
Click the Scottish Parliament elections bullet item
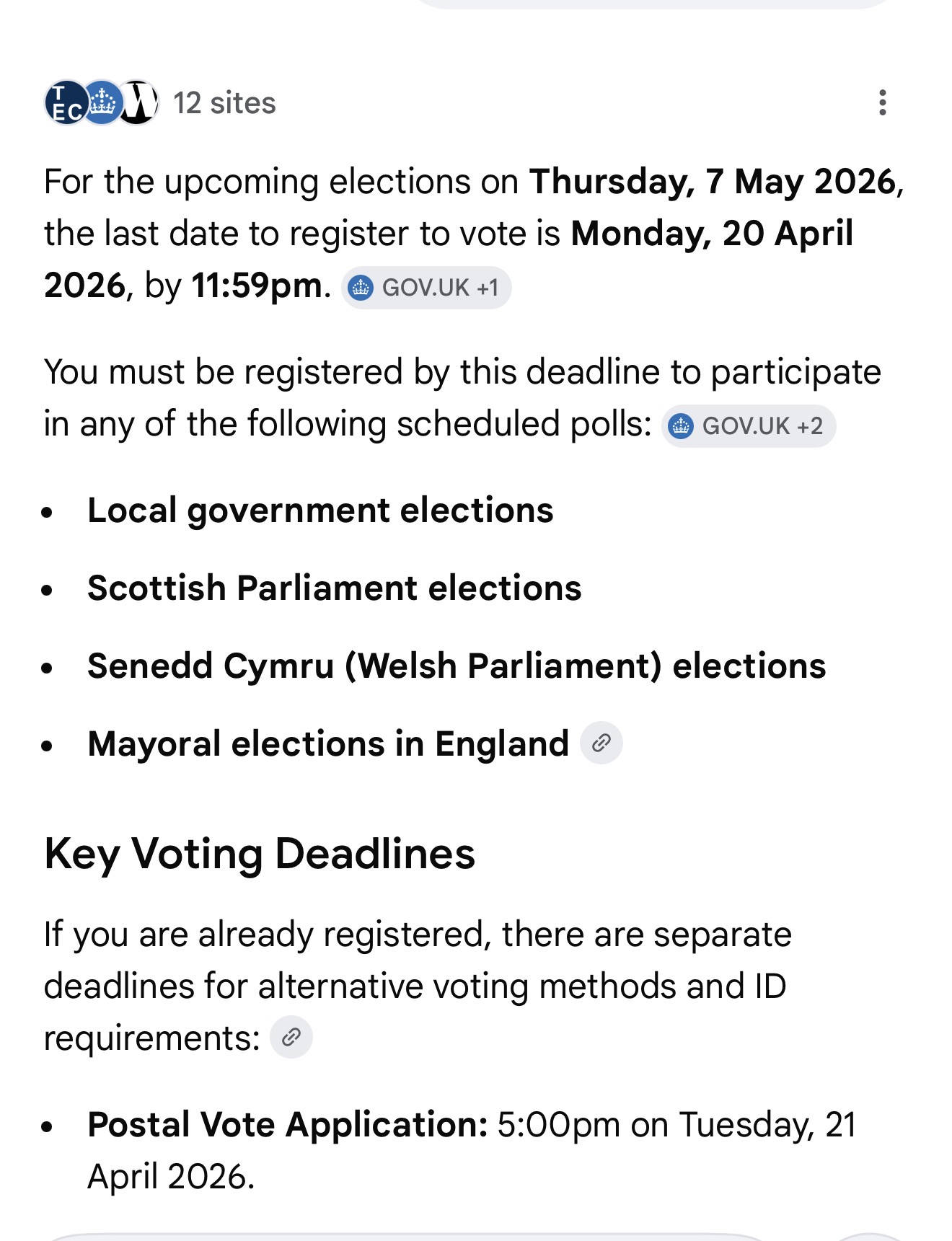click(x=334, y=588)
